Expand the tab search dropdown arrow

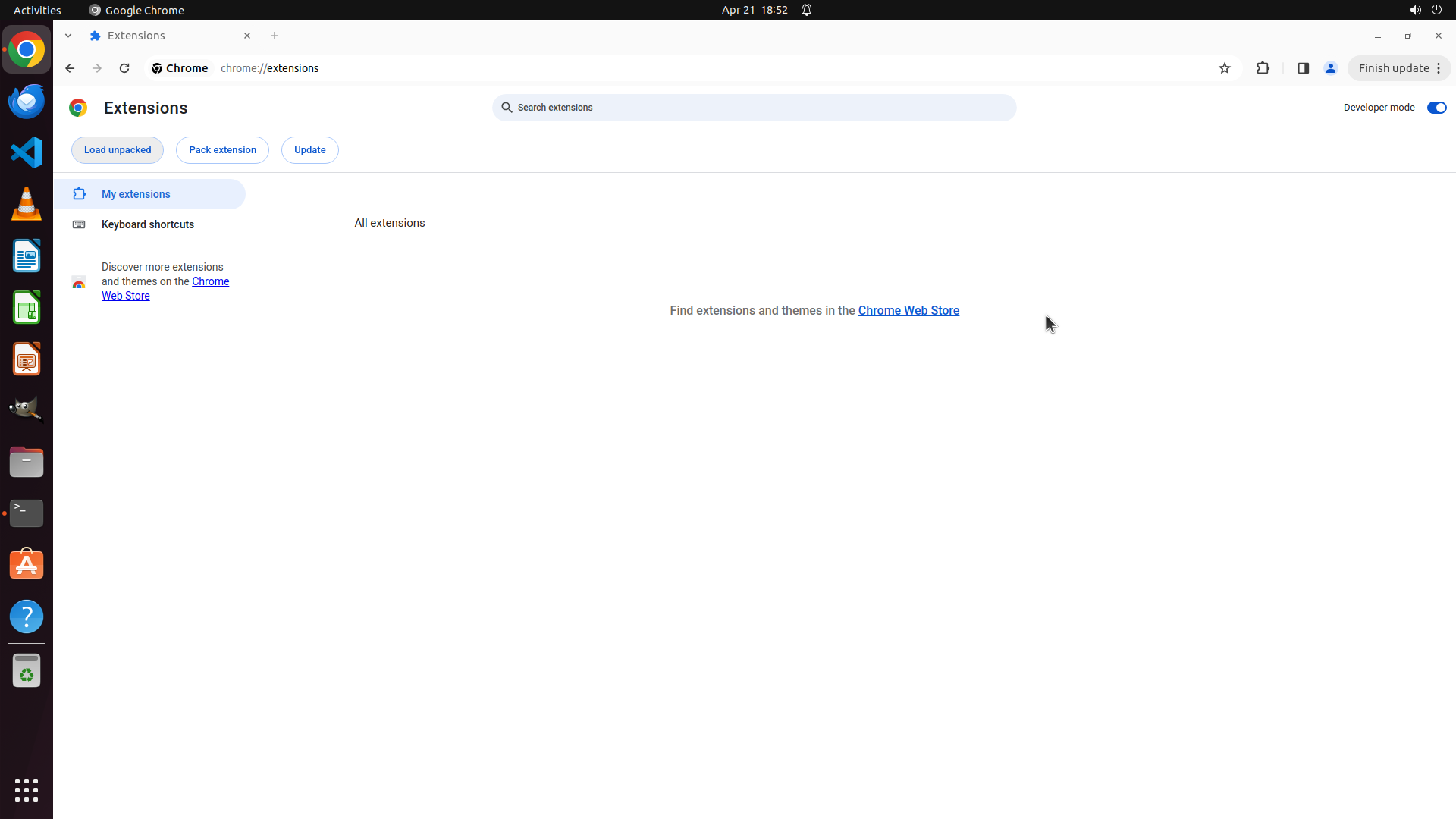click(68, 36)
